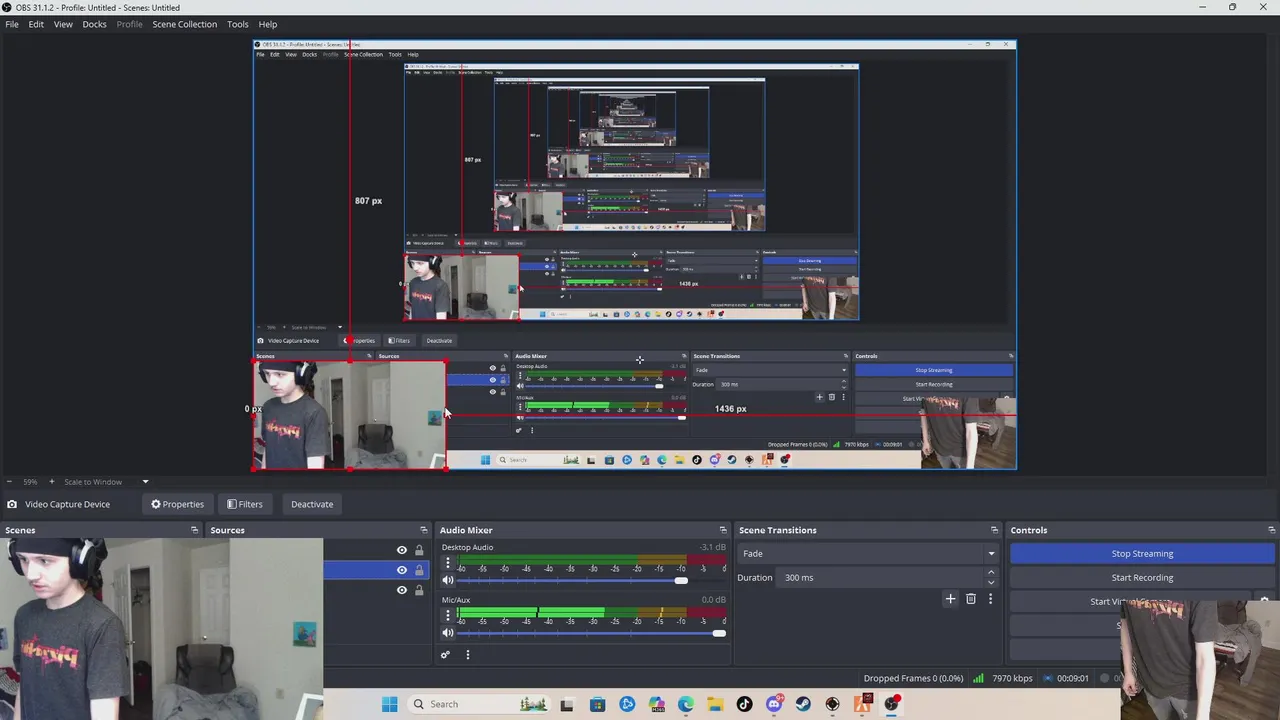The image size is (1280, 720).
Task: Open the Windows Start menu
Action: pos(389,704)
